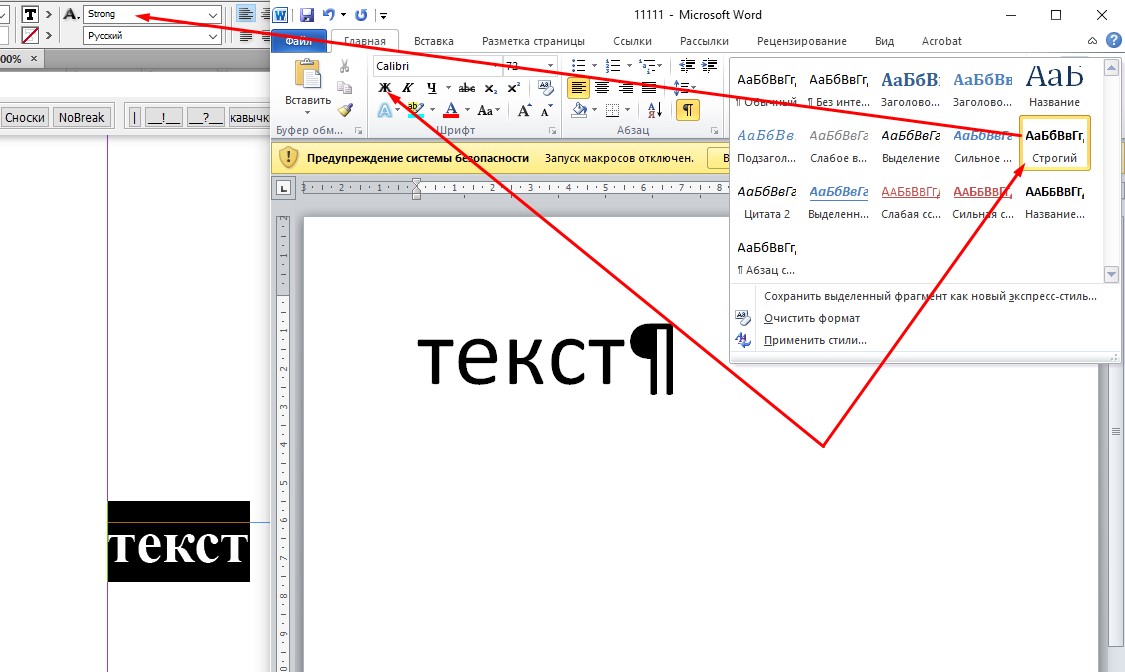The height and width of the screenshot is (672, 1125).
Task: Toggle bold formatting (Ж) in Word ribbon
Action: pos(385,87)
